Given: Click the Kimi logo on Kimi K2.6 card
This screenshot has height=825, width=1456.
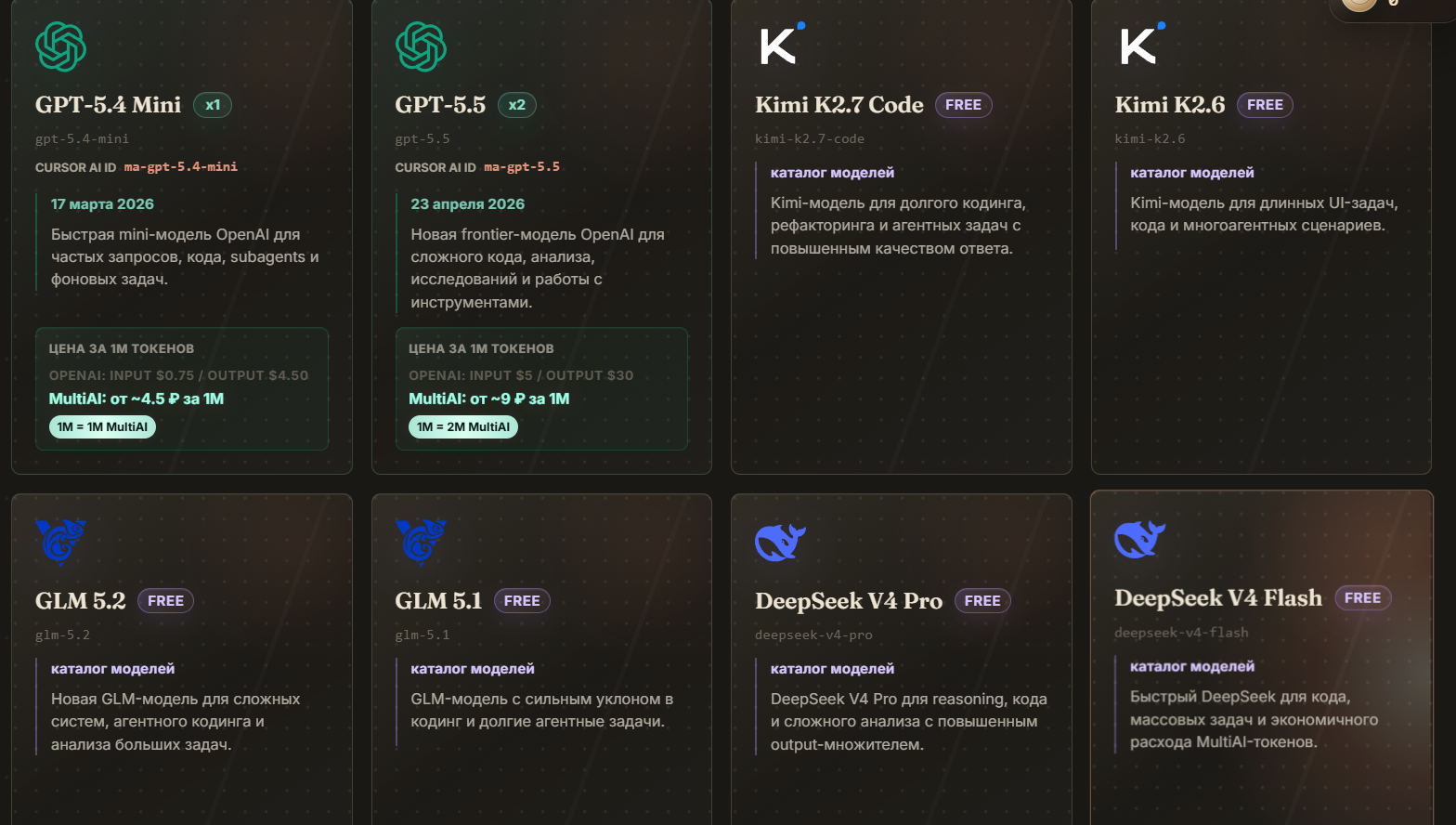Looking at the screenshot, I should tap(1142, 44).
